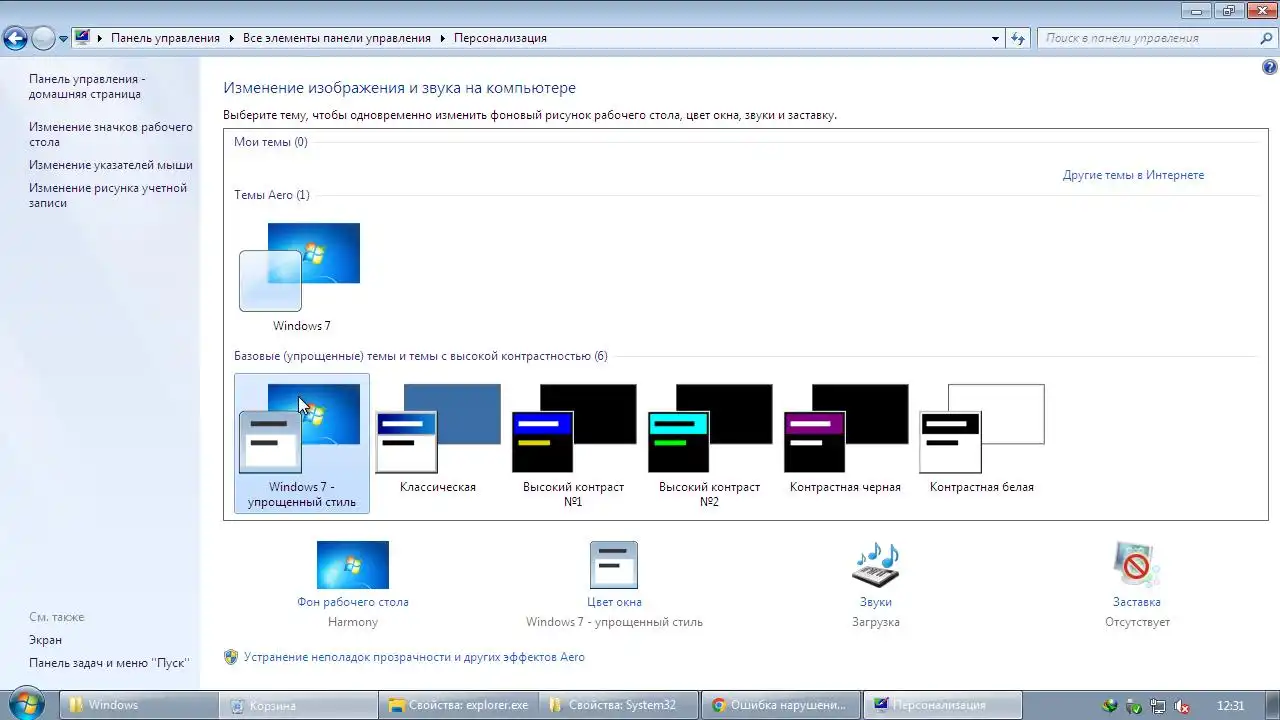Click 'Harmony' text under desktop background
This screenshot has width=1280, height=720.
point(353,622)
